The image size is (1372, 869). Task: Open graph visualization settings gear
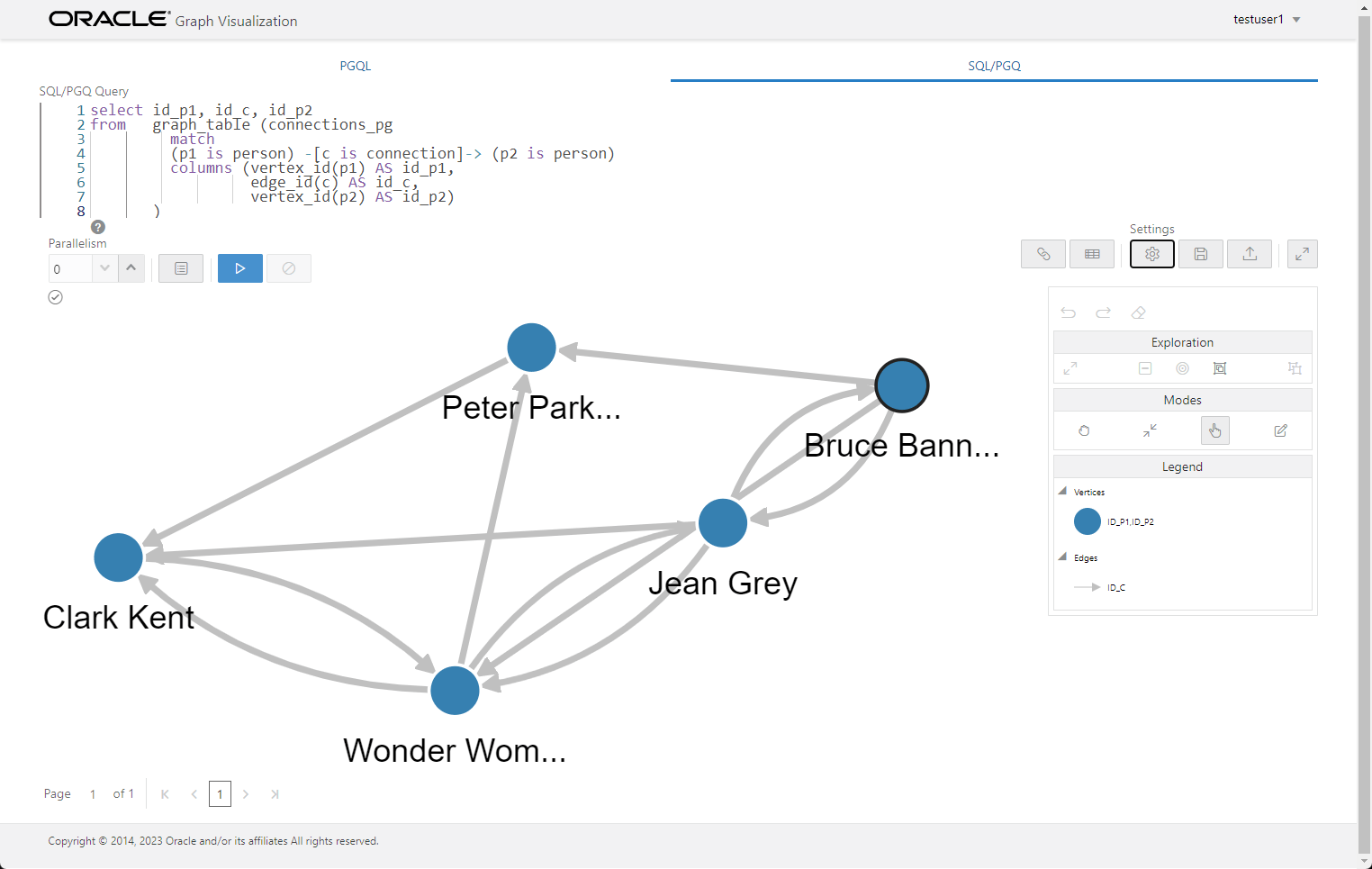click(1151, 253)
